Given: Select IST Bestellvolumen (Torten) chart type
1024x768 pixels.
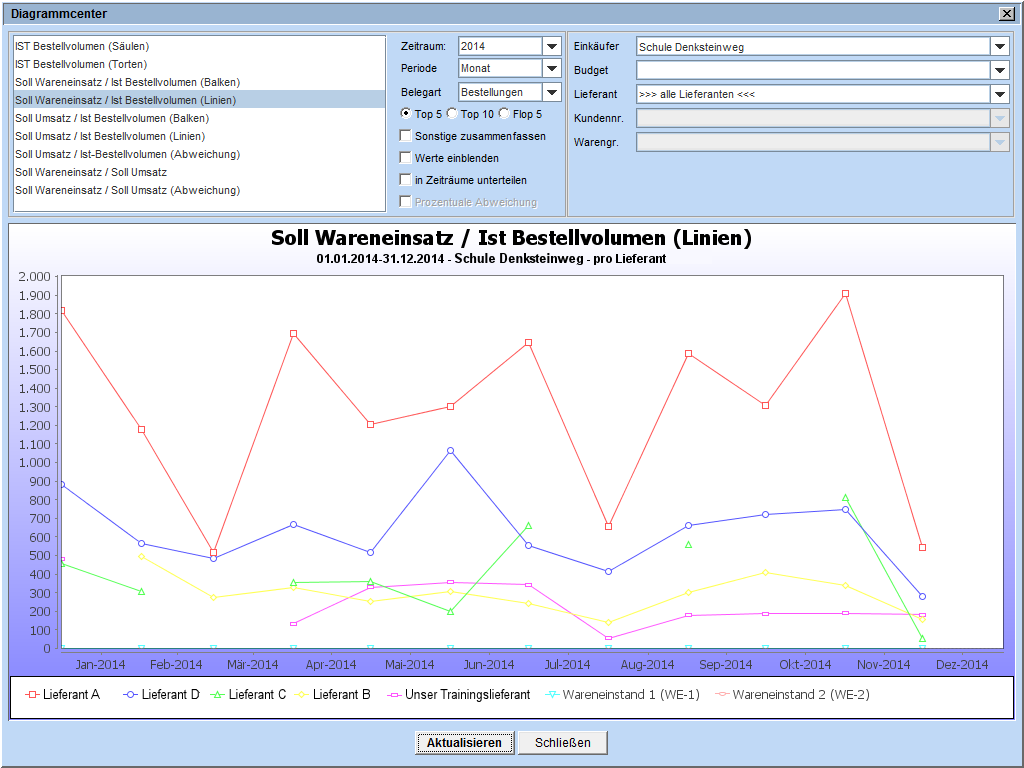Looking at the screenshot, I should [82, 64].
